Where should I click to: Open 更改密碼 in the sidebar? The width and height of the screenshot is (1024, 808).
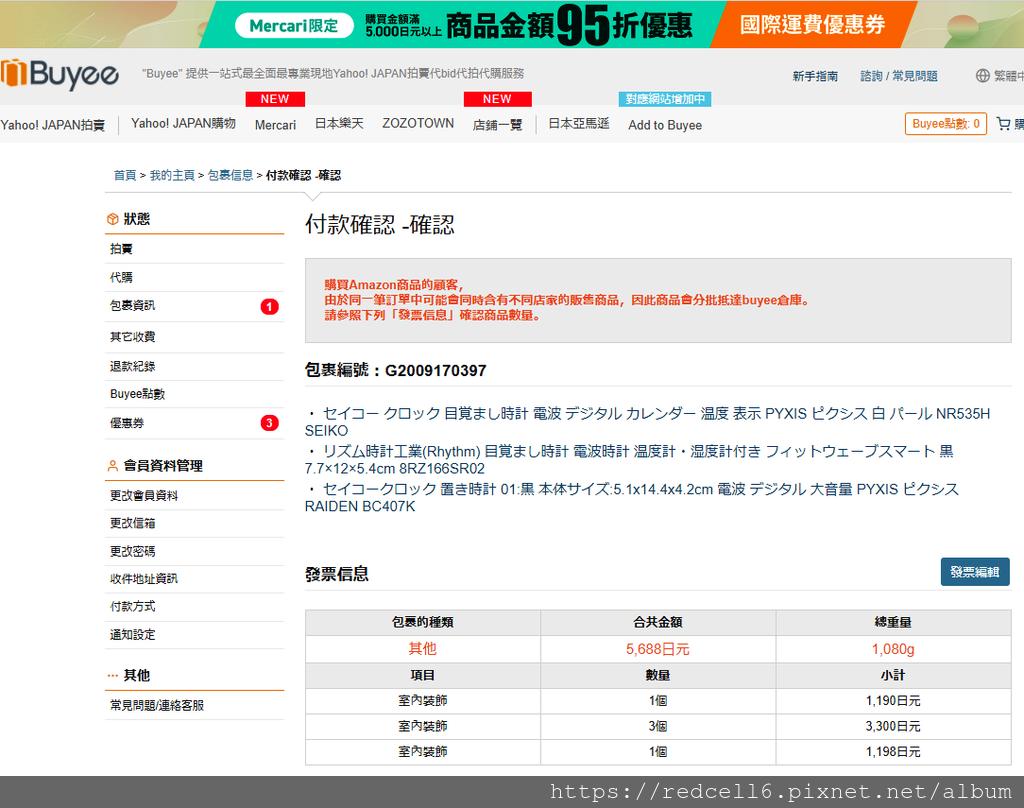point(194,551)
